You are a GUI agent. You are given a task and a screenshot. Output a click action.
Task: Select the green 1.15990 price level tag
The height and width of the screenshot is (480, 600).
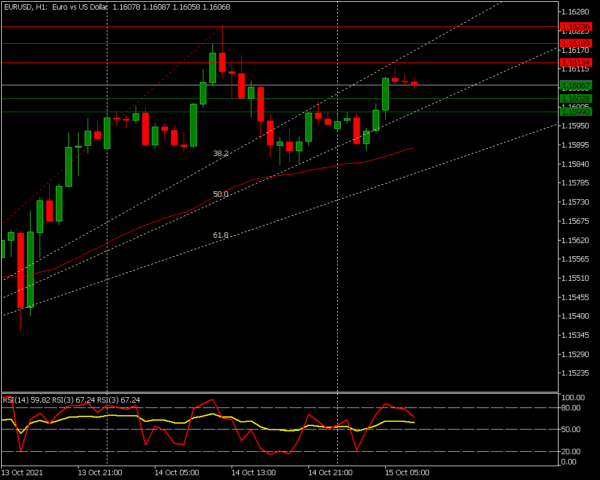(x=576, y=112)
